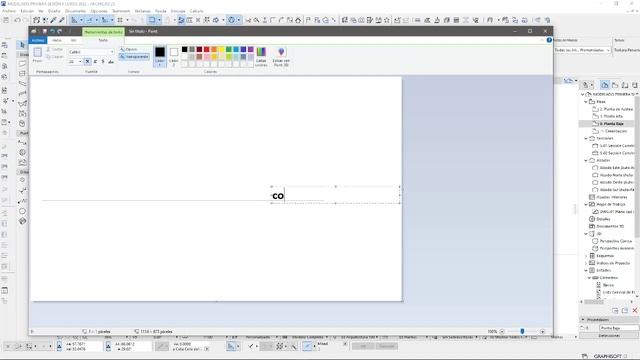
Task: Collapse the Alzados folder in Navigator
Action: 586,160
